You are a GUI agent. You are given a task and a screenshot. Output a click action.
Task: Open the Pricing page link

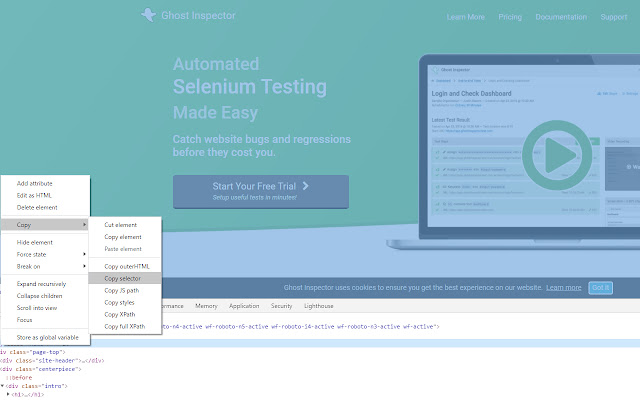(x=510, y=17)
